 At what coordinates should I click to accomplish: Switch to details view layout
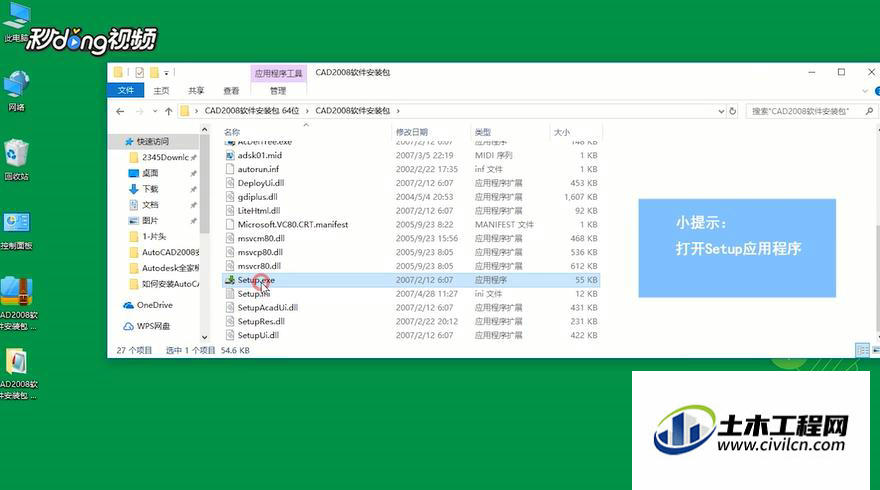click(x=862, y=350)
